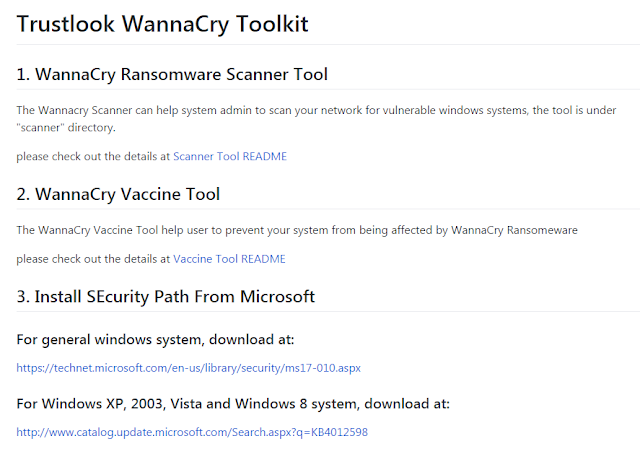The image size is (640, 462).
Task: Click text 'For general windows system, download at:'
Action: pyautogui.click(x=156, y=340)
